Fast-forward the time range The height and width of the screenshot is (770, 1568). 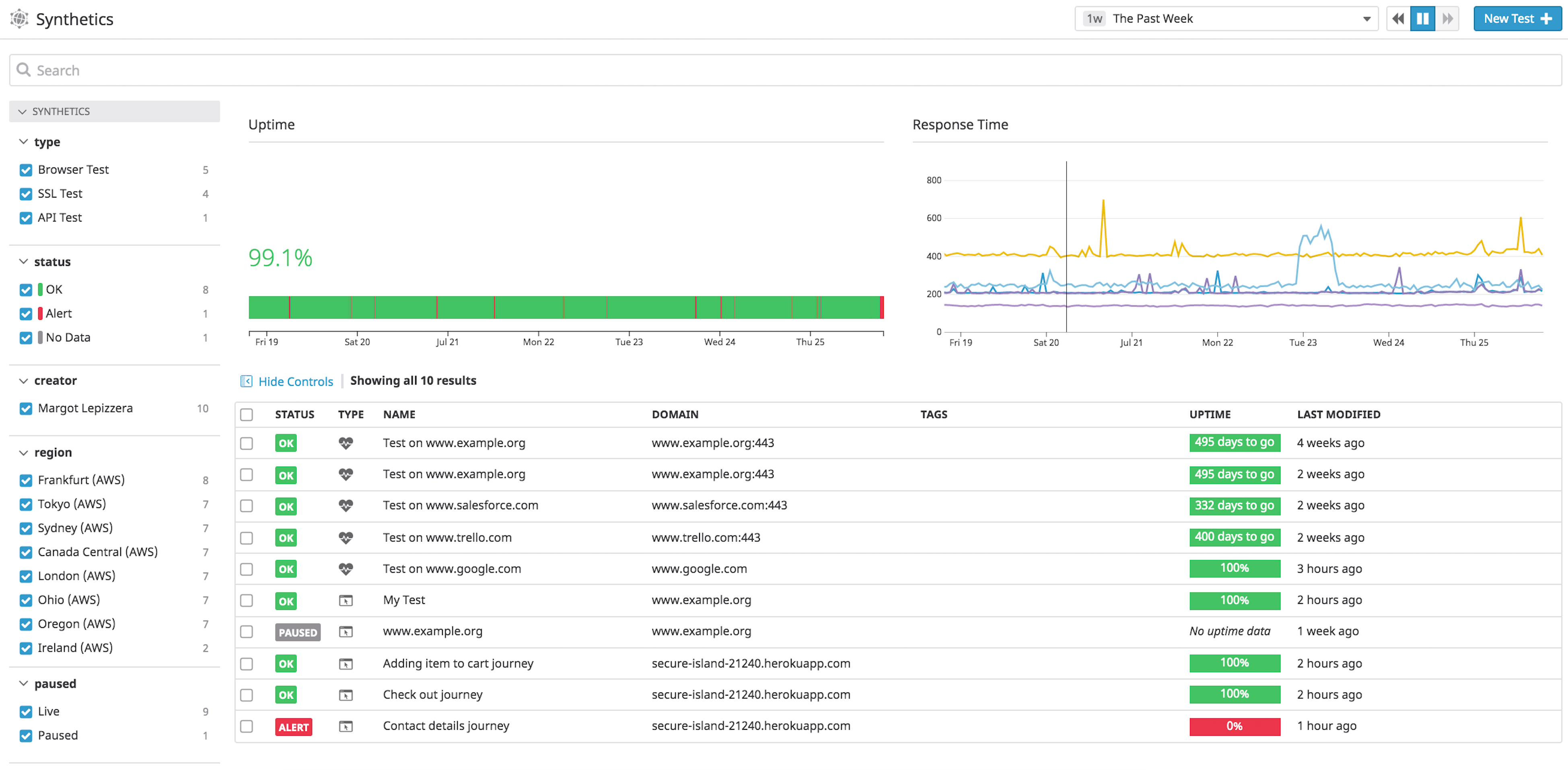[x=1447, y=19]
